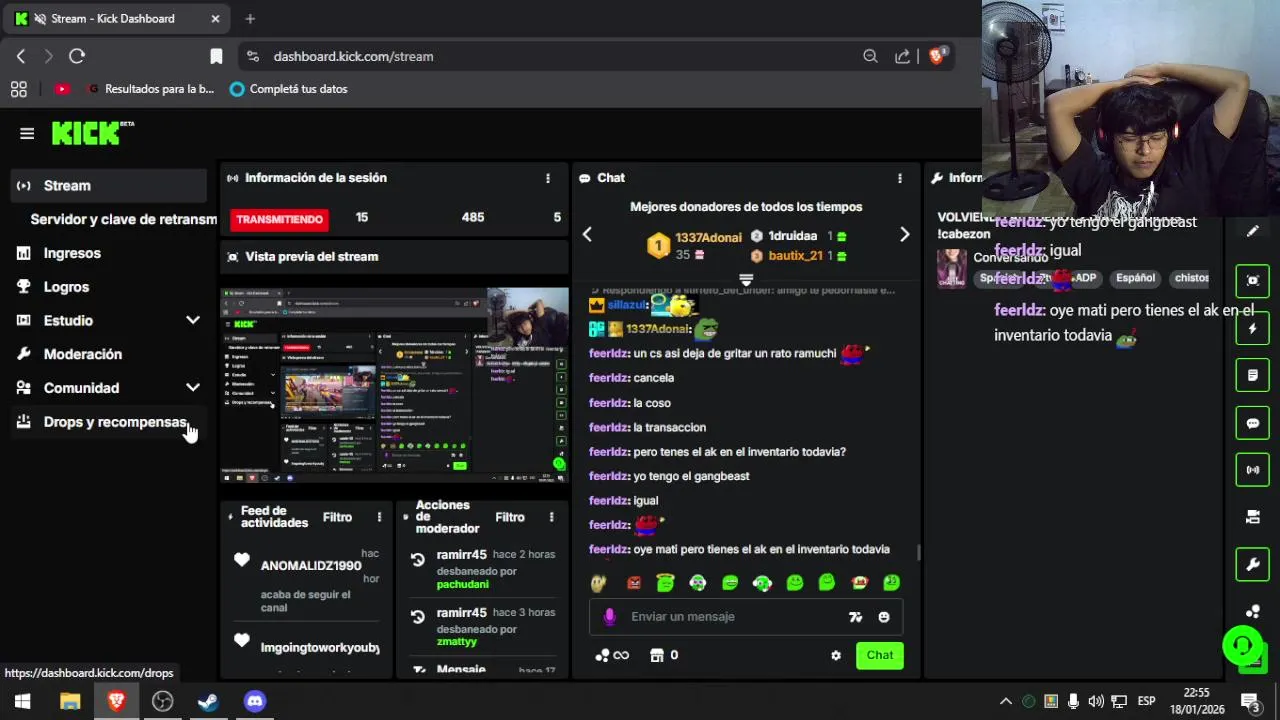The height and width of the screenshot is (720, 1280).
Task: Open Información de la sesión options menu
Action: coord(547,178)
